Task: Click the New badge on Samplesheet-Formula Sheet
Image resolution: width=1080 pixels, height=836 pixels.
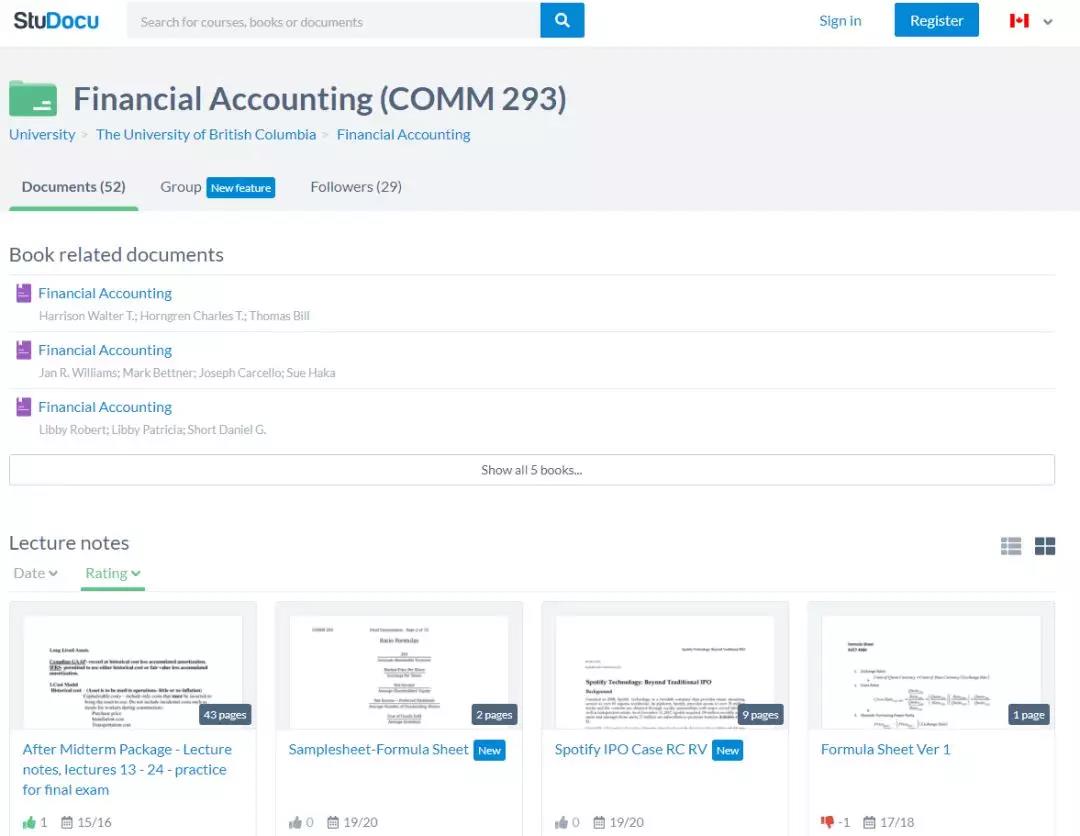Action: (x=490, y=750)
